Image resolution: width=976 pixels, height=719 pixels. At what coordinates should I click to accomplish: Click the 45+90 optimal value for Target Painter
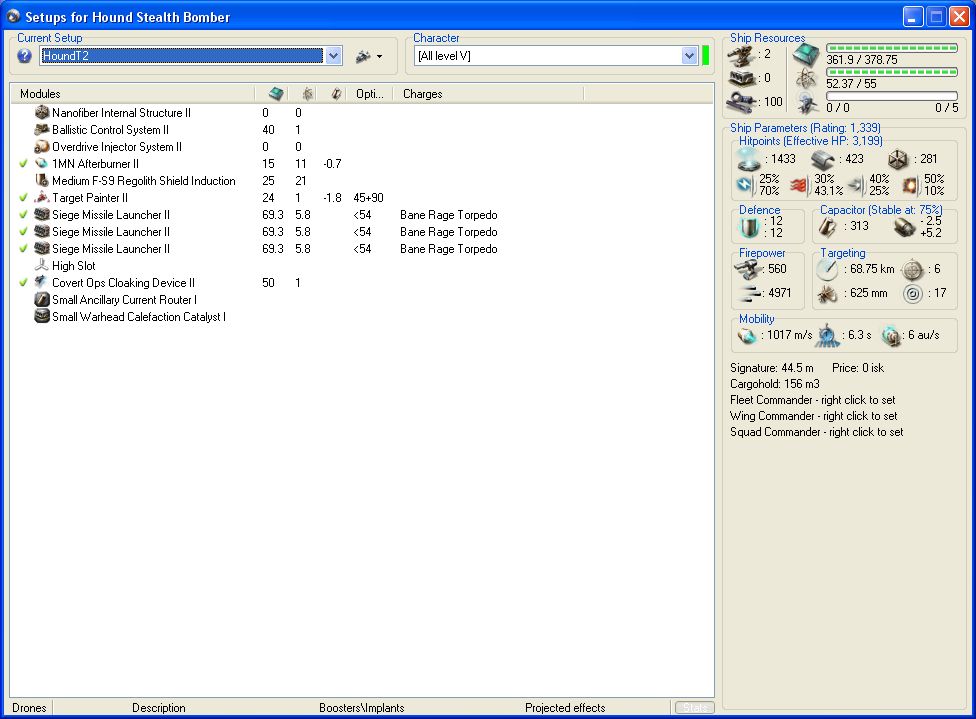(368, 198)
